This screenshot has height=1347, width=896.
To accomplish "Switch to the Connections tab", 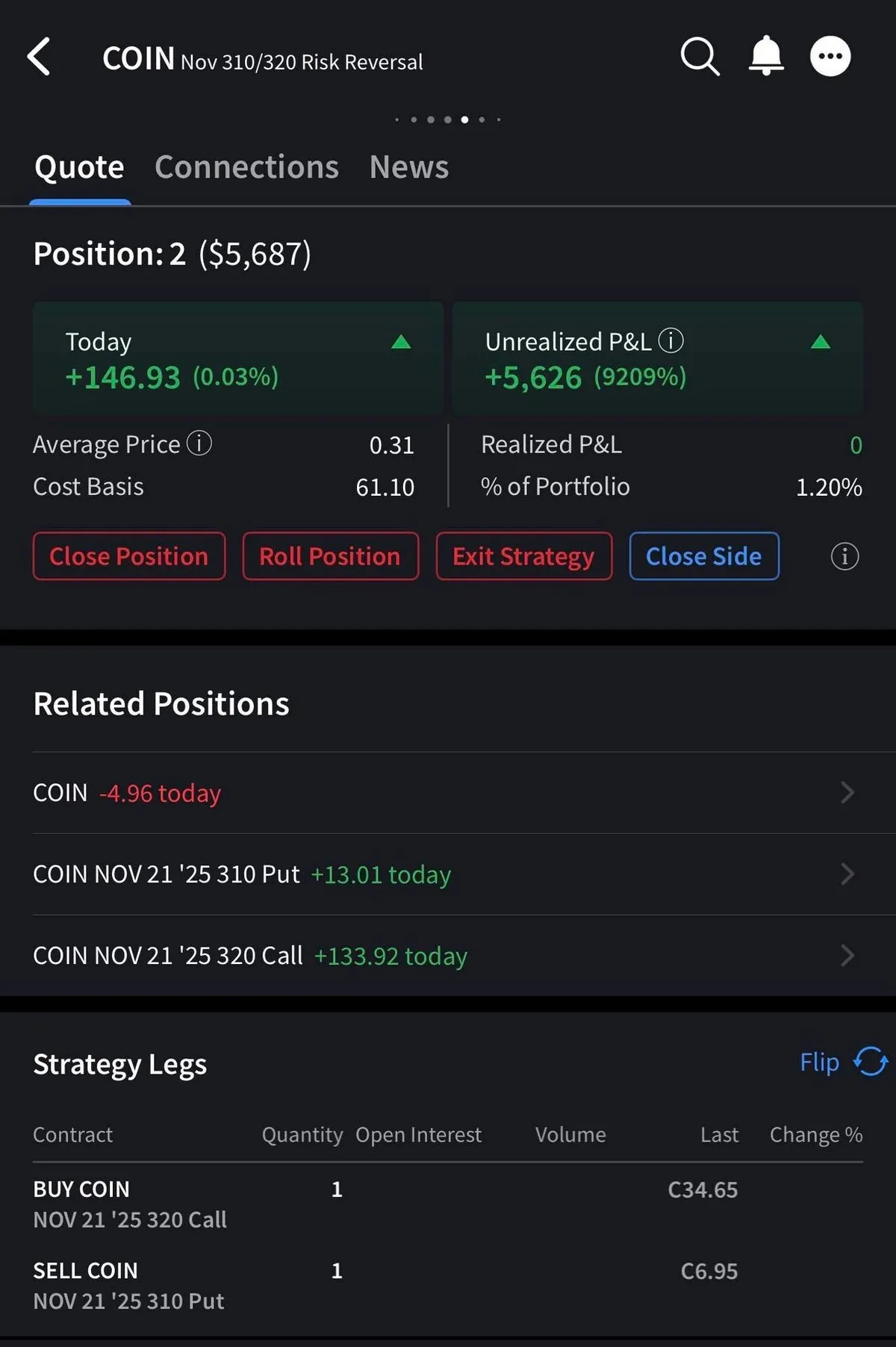I will tap(246, 167).
